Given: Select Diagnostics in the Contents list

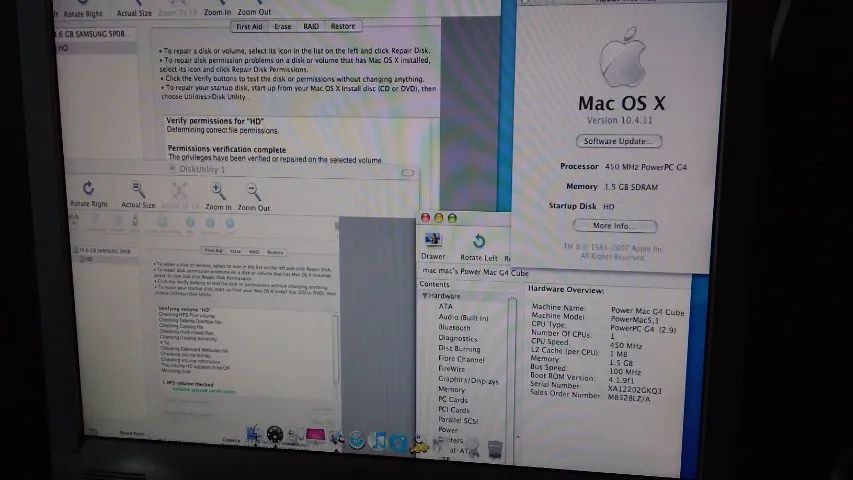Looking at the screenshot, I should (x=458, y=338).
